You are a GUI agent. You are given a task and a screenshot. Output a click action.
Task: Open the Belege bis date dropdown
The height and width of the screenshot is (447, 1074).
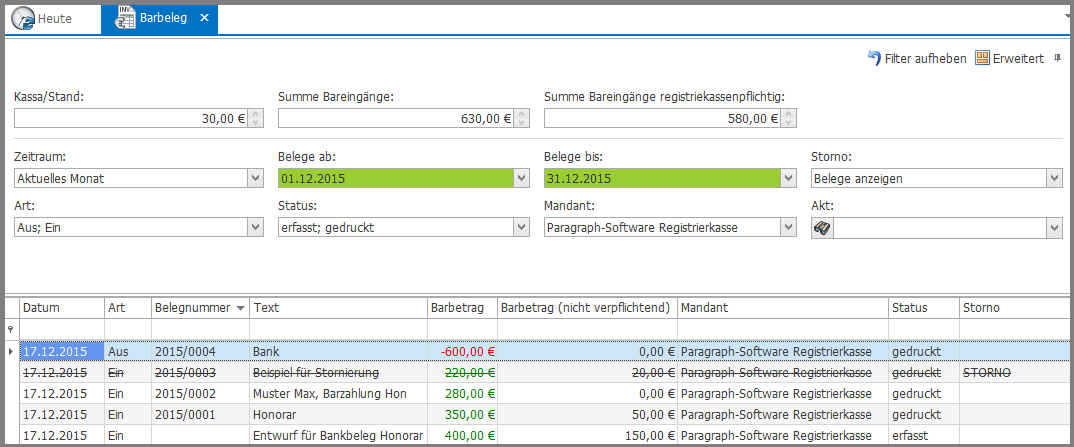click(x=788, y=179)
